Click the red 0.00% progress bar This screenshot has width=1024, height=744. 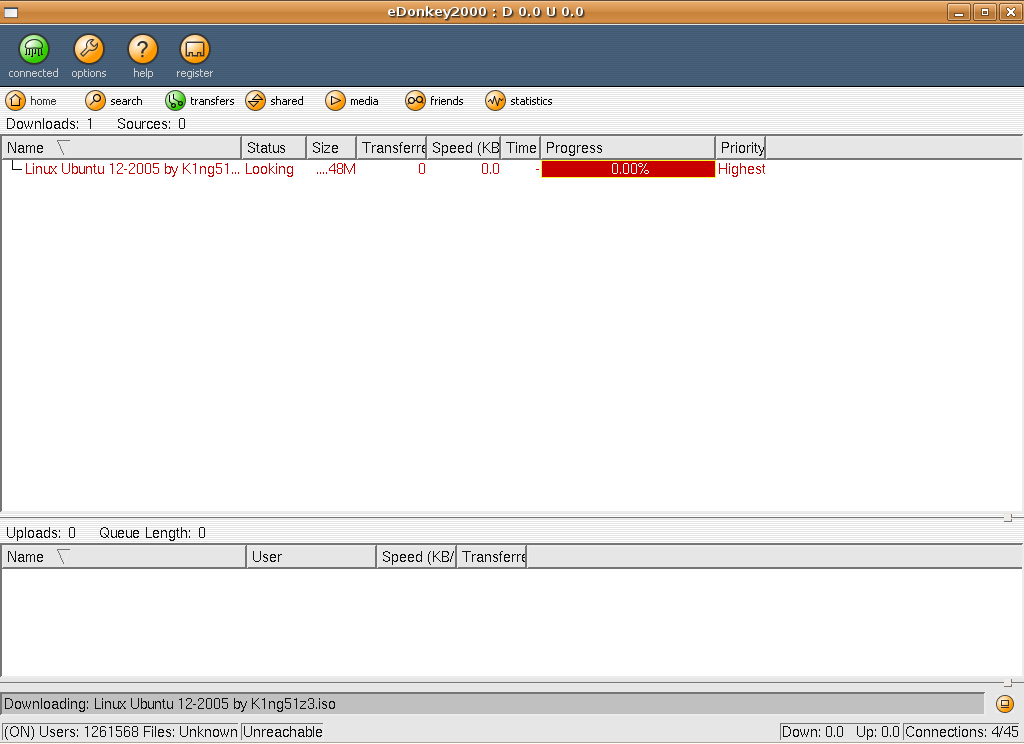coord(628,169)
